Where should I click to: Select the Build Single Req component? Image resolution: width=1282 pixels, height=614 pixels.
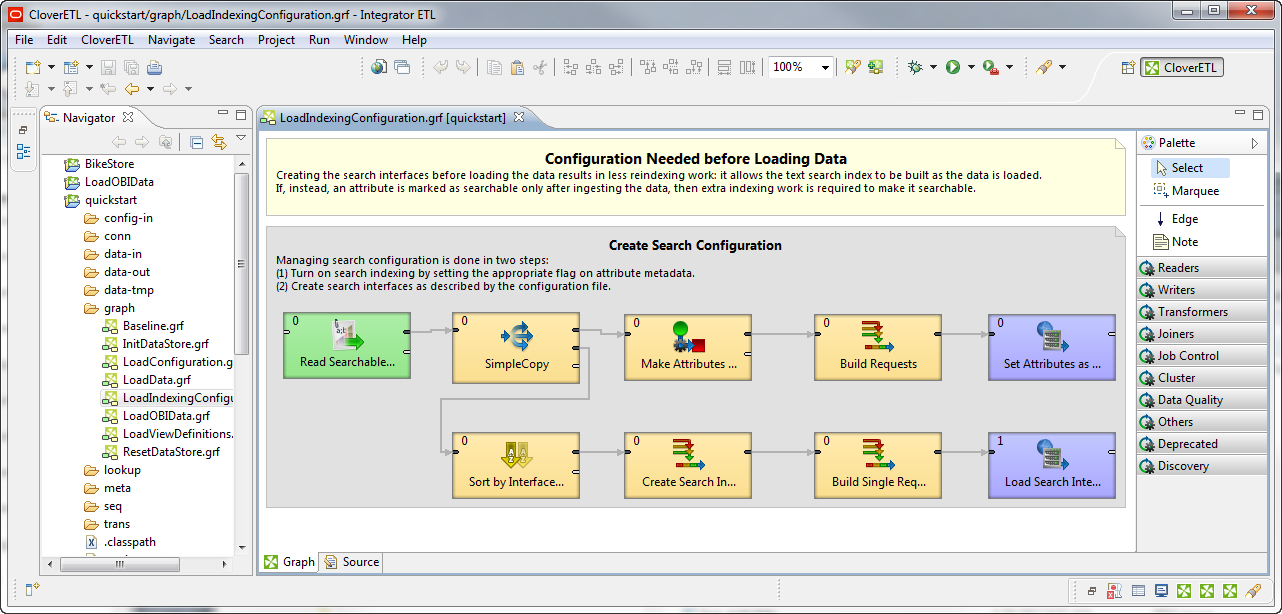click(x=878, y=464)
